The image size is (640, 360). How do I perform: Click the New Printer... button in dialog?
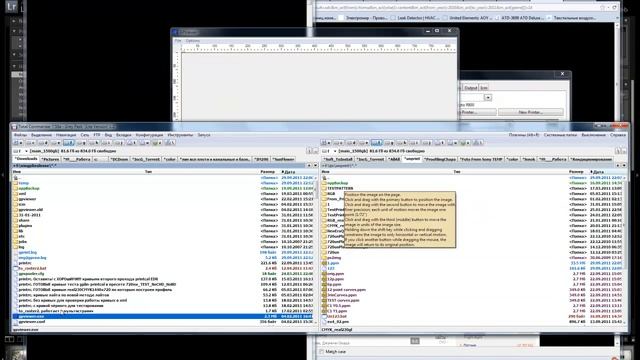[x=531, y=112]
